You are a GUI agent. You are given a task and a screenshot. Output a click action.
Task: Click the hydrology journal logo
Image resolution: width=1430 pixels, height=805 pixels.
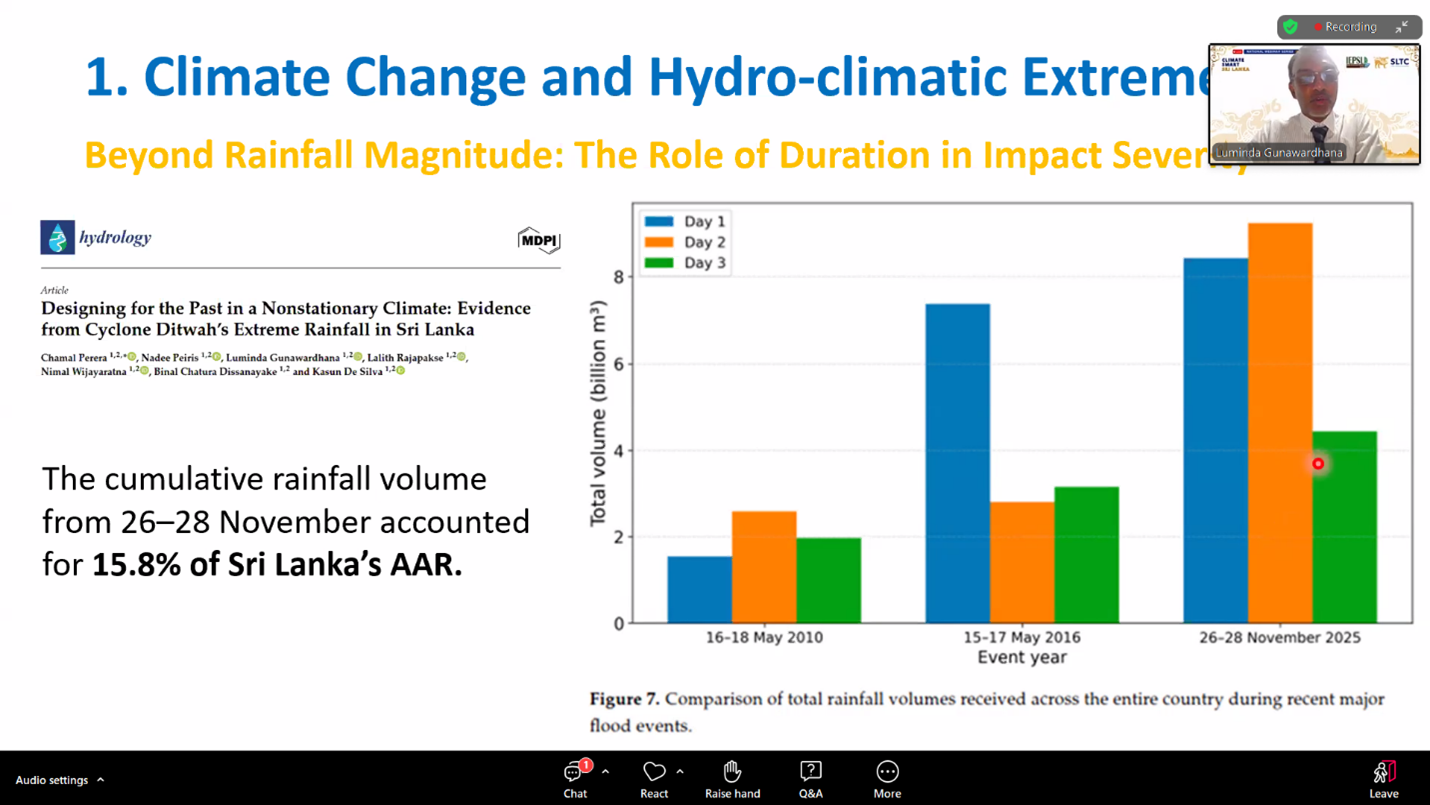(x=96, y=237)
